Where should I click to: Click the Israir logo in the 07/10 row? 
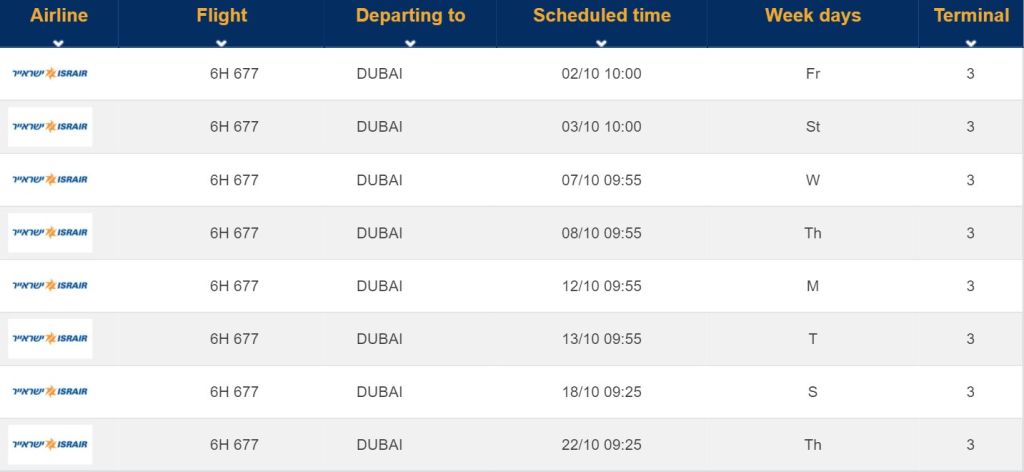[x=50, y=180]
